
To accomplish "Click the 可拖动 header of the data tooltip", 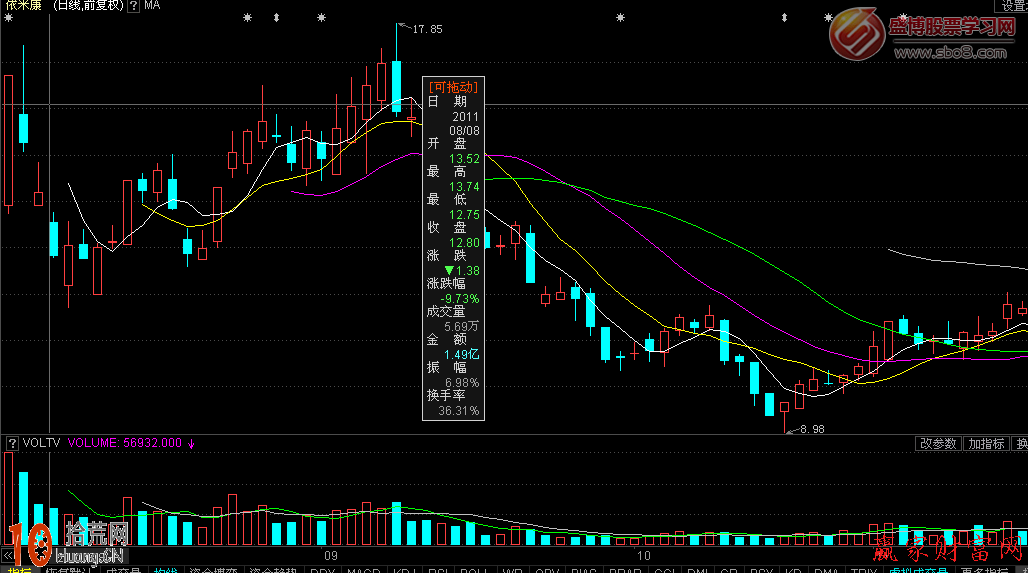I will [454, 87].
